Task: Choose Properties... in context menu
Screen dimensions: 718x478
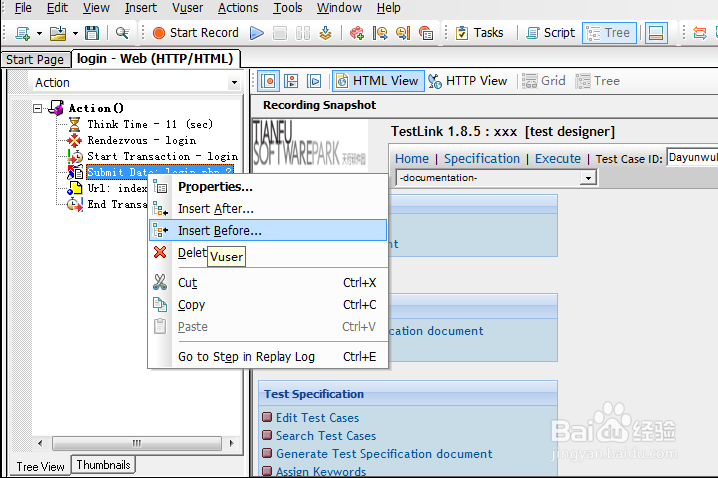Action: (268, 187)
